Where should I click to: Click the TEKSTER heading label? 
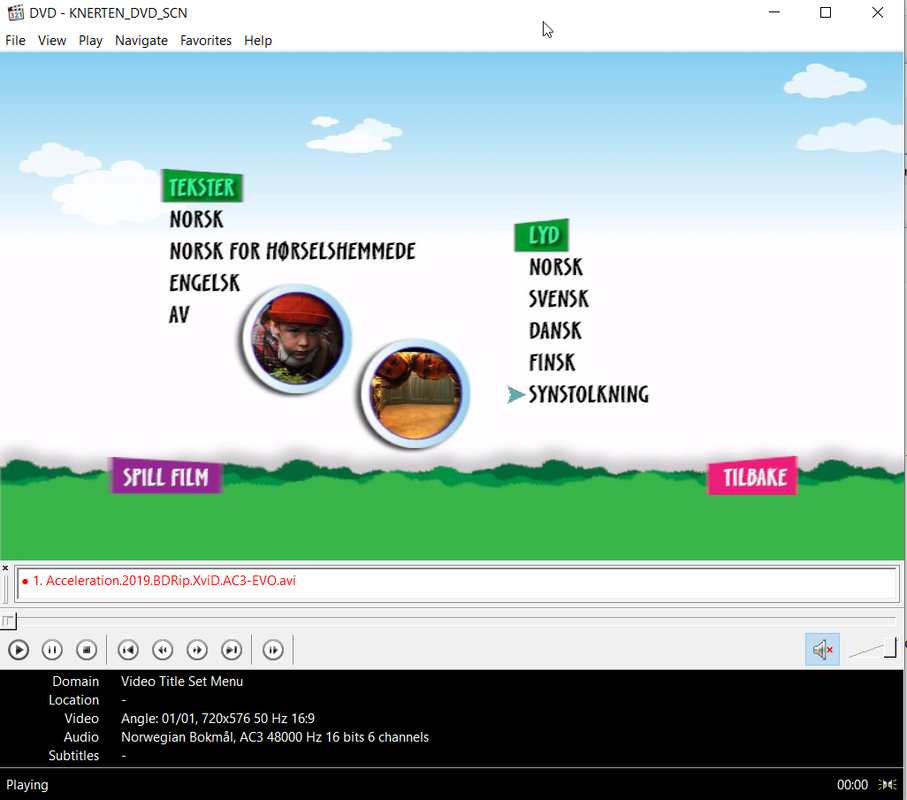(x=202, y=187)
